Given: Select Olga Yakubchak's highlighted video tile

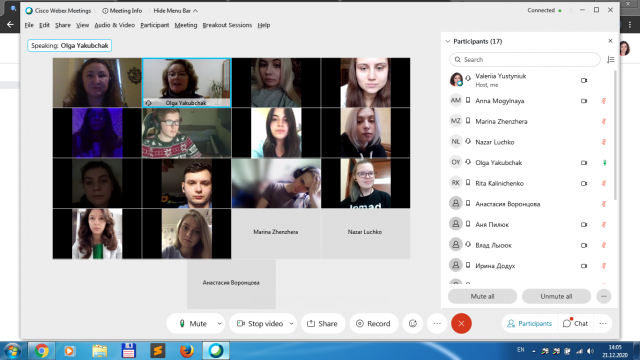Looking at the screenshot, I should (187, 82).
